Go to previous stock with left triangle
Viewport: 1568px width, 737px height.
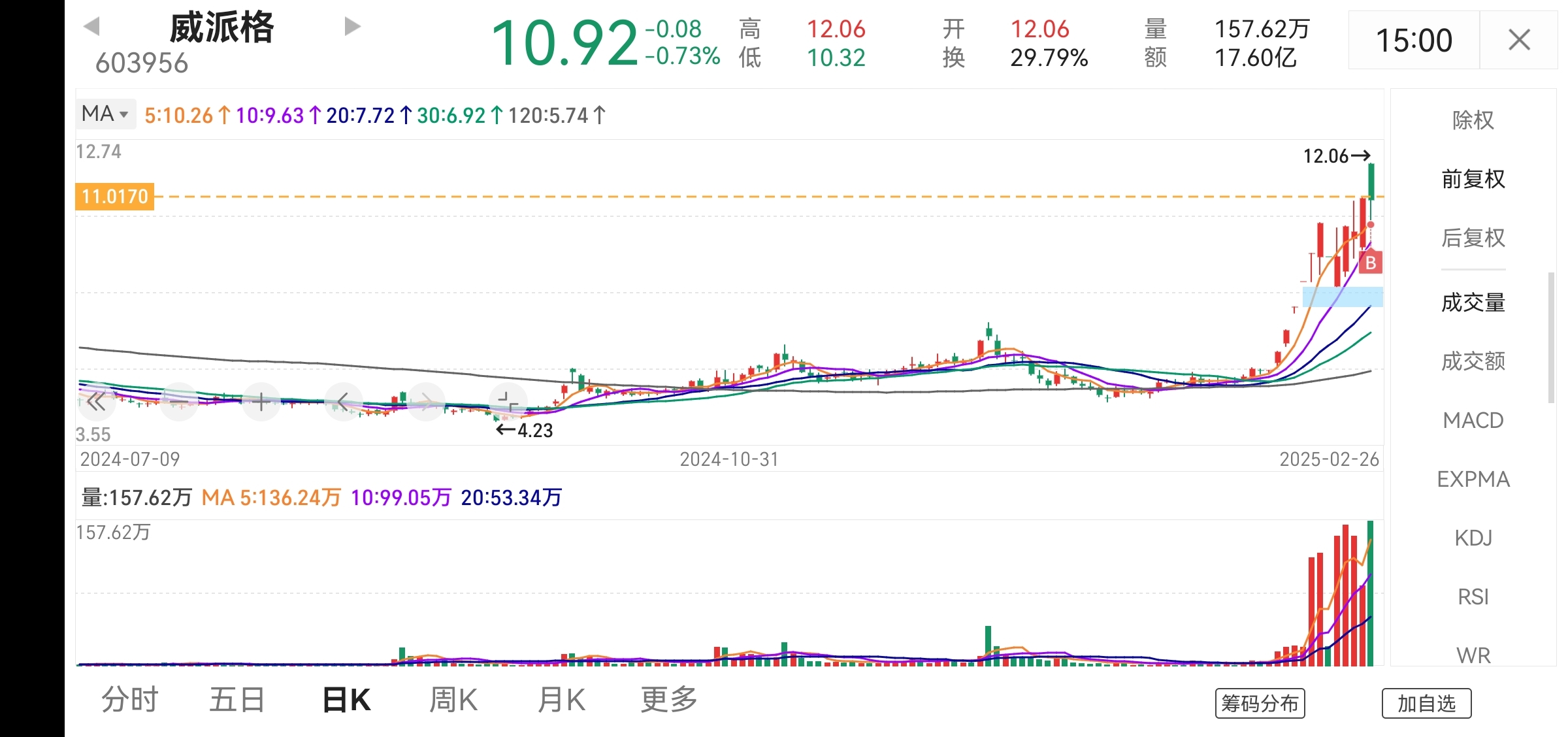[x=91, y=27]
